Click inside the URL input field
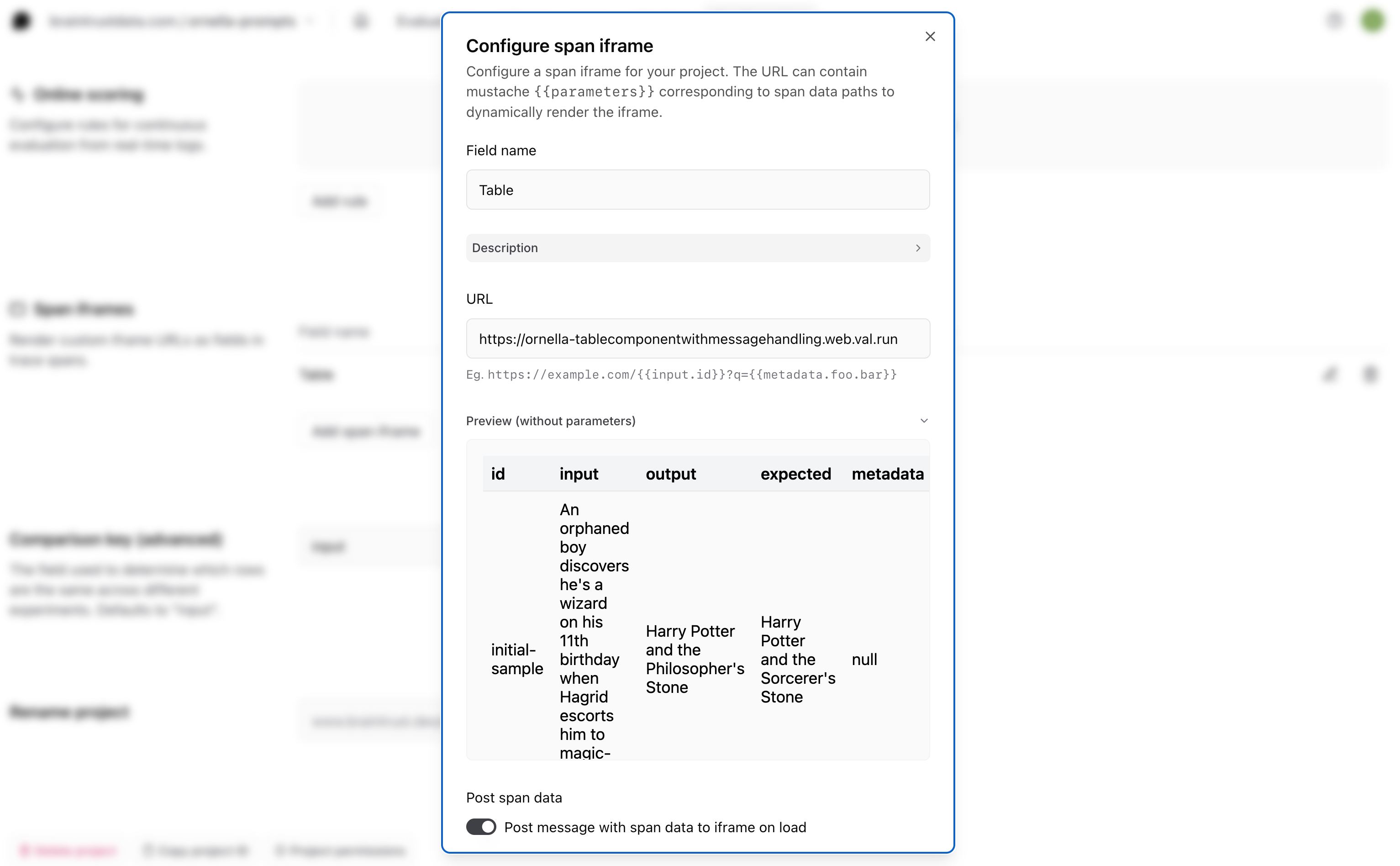This screenshot has width=1400, height=866. tap(697, 338)
